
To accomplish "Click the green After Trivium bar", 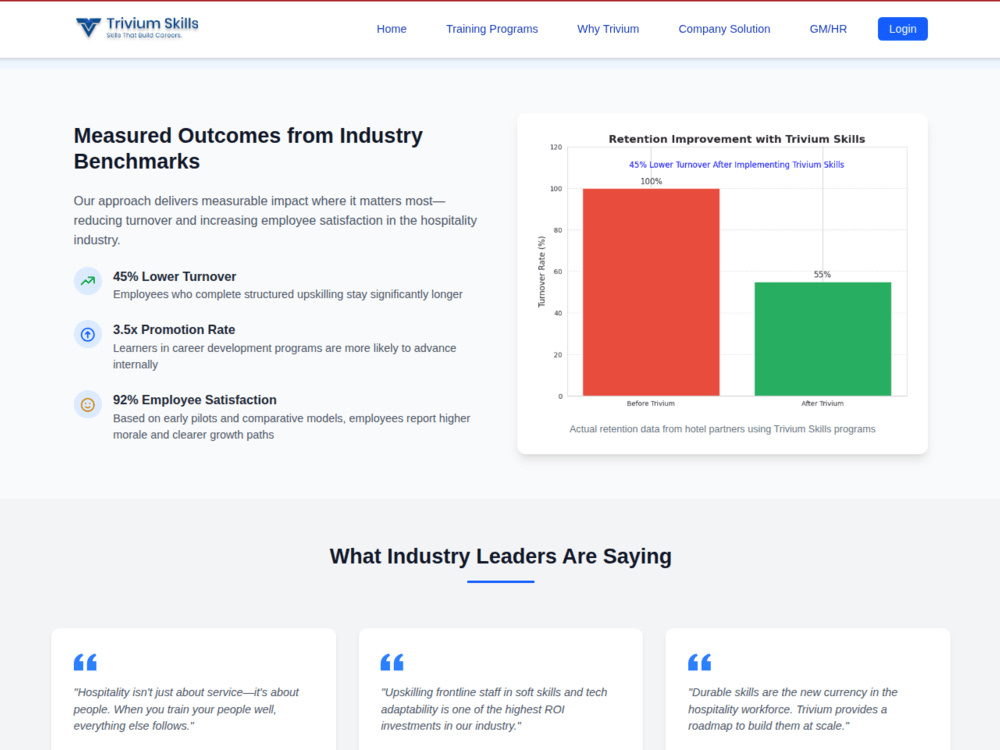I will click(823, 339).
